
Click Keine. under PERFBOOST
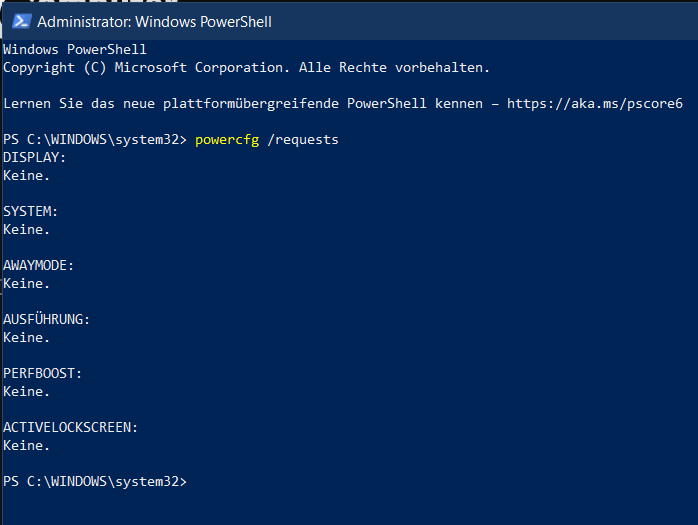pos(26,391)
